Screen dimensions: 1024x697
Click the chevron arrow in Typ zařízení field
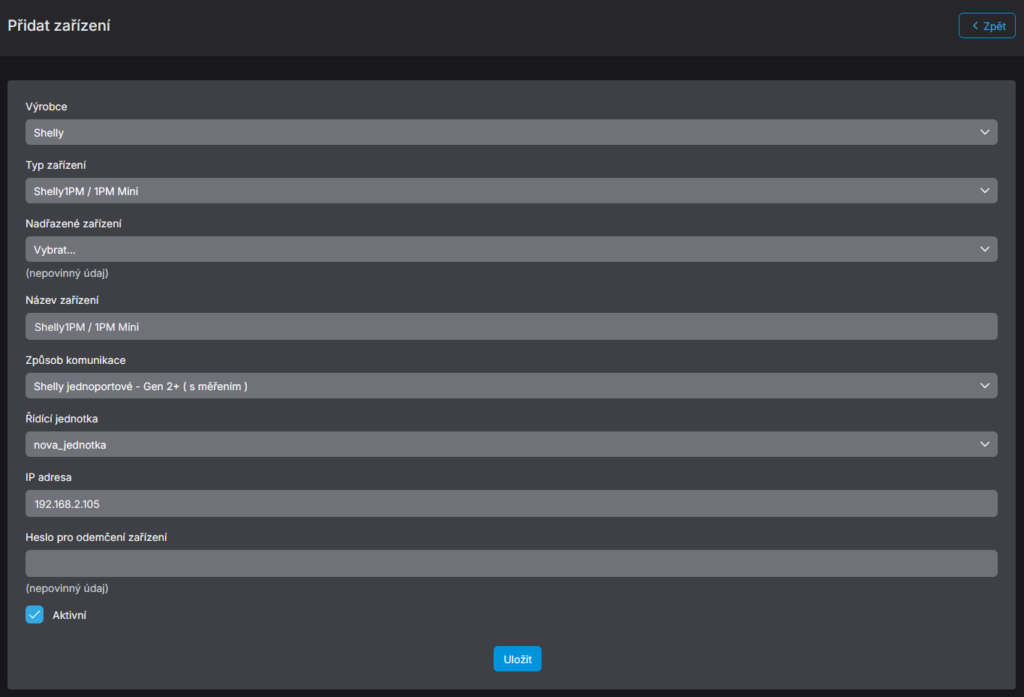click(x=984, y=190)
